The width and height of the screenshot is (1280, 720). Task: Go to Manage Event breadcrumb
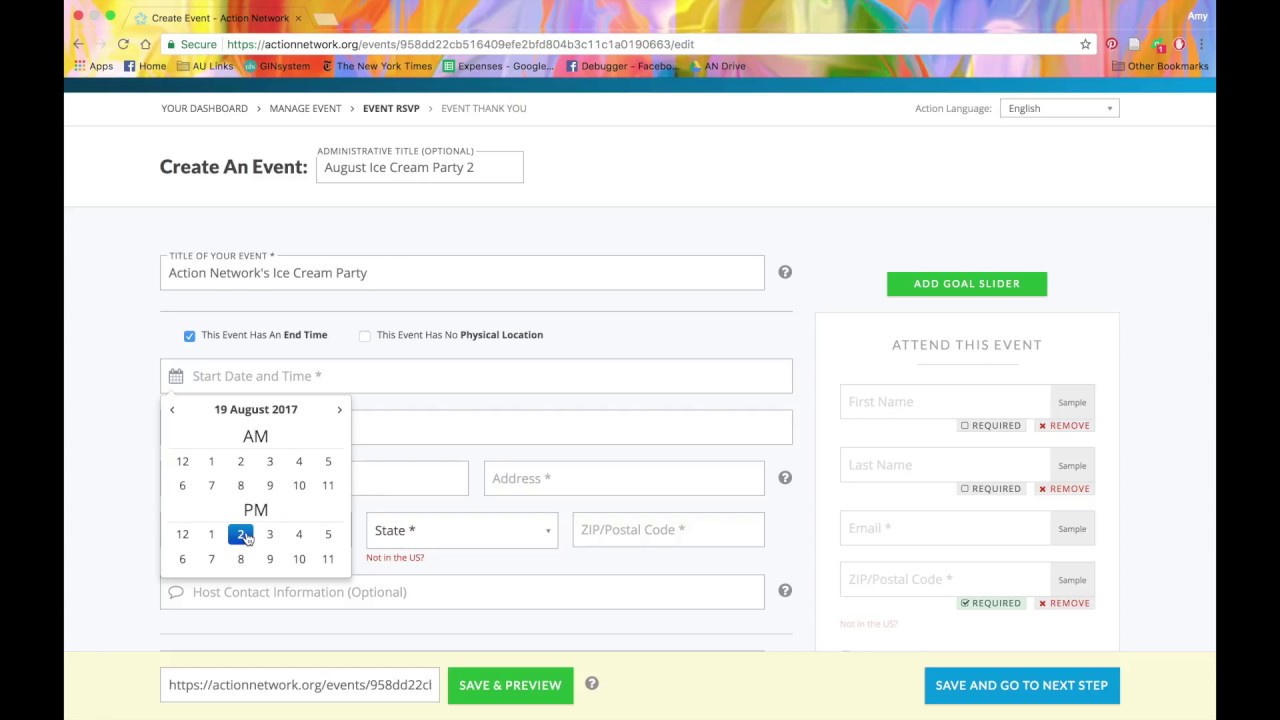tap(305, 108)
